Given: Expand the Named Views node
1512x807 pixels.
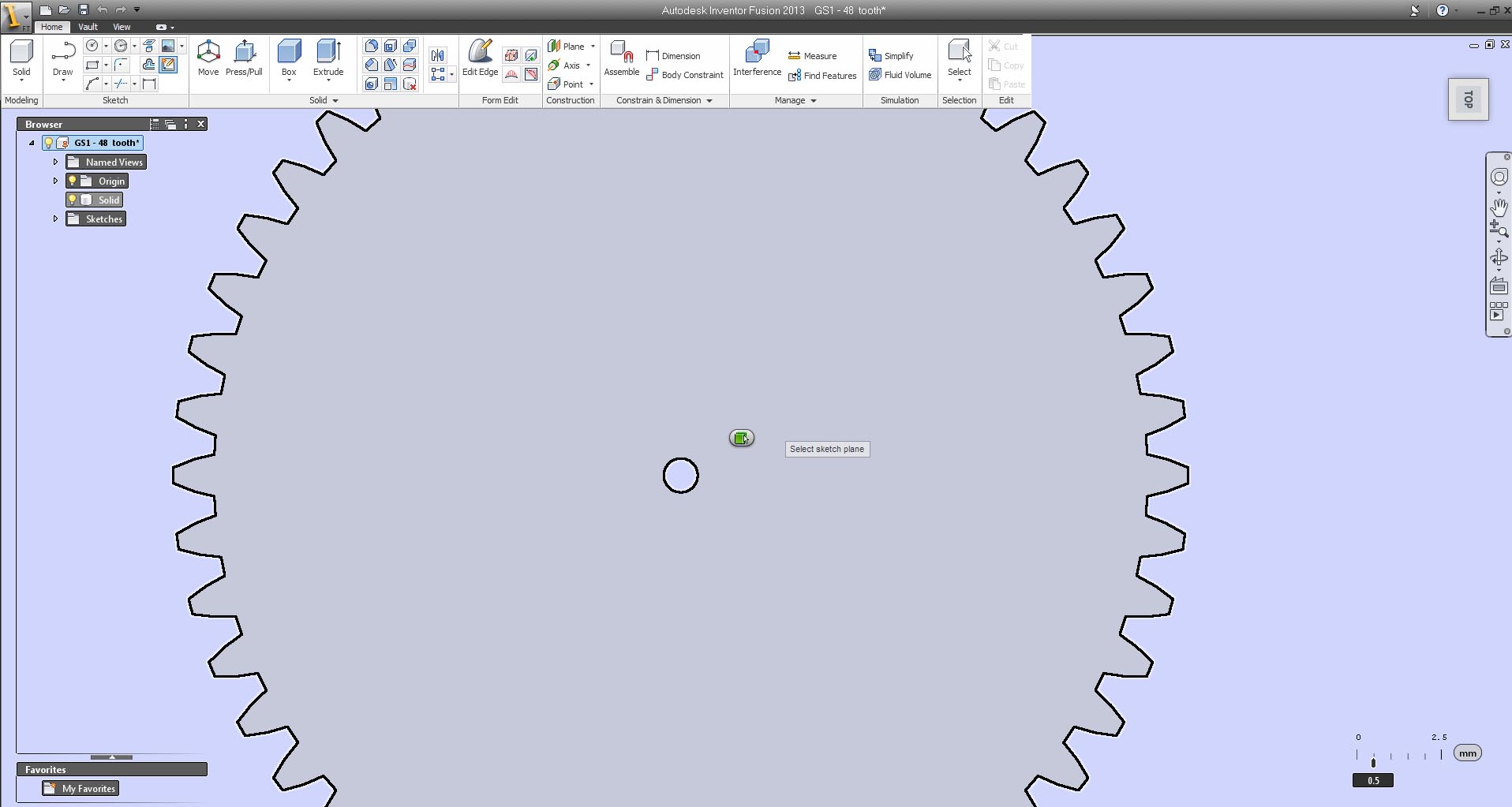Looking at the screenshot, I should pyautogui.click(x=55, y=162).
